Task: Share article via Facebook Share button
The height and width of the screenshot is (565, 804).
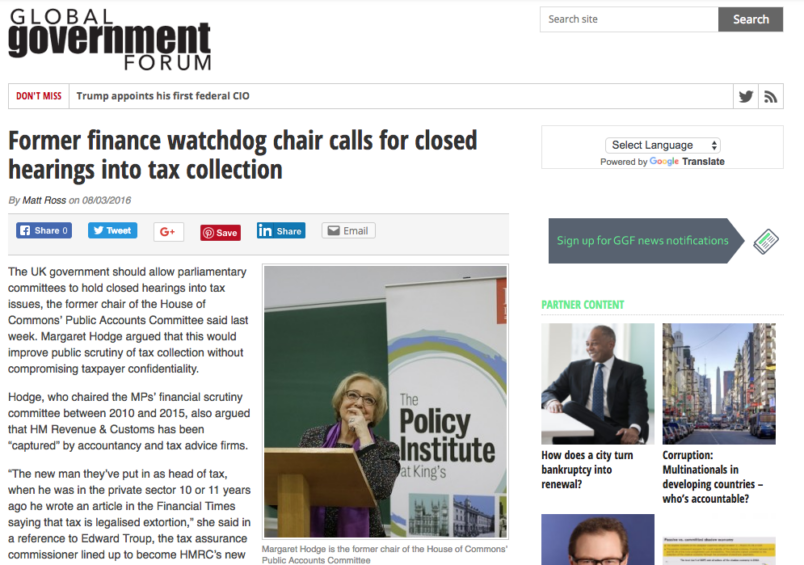Action: click(44, 230)
